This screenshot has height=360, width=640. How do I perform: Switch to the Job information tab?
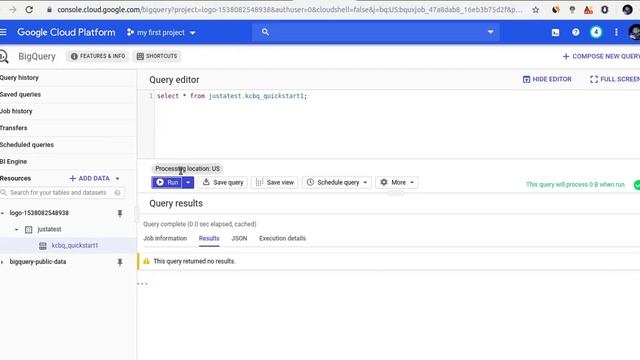(165, 238)
